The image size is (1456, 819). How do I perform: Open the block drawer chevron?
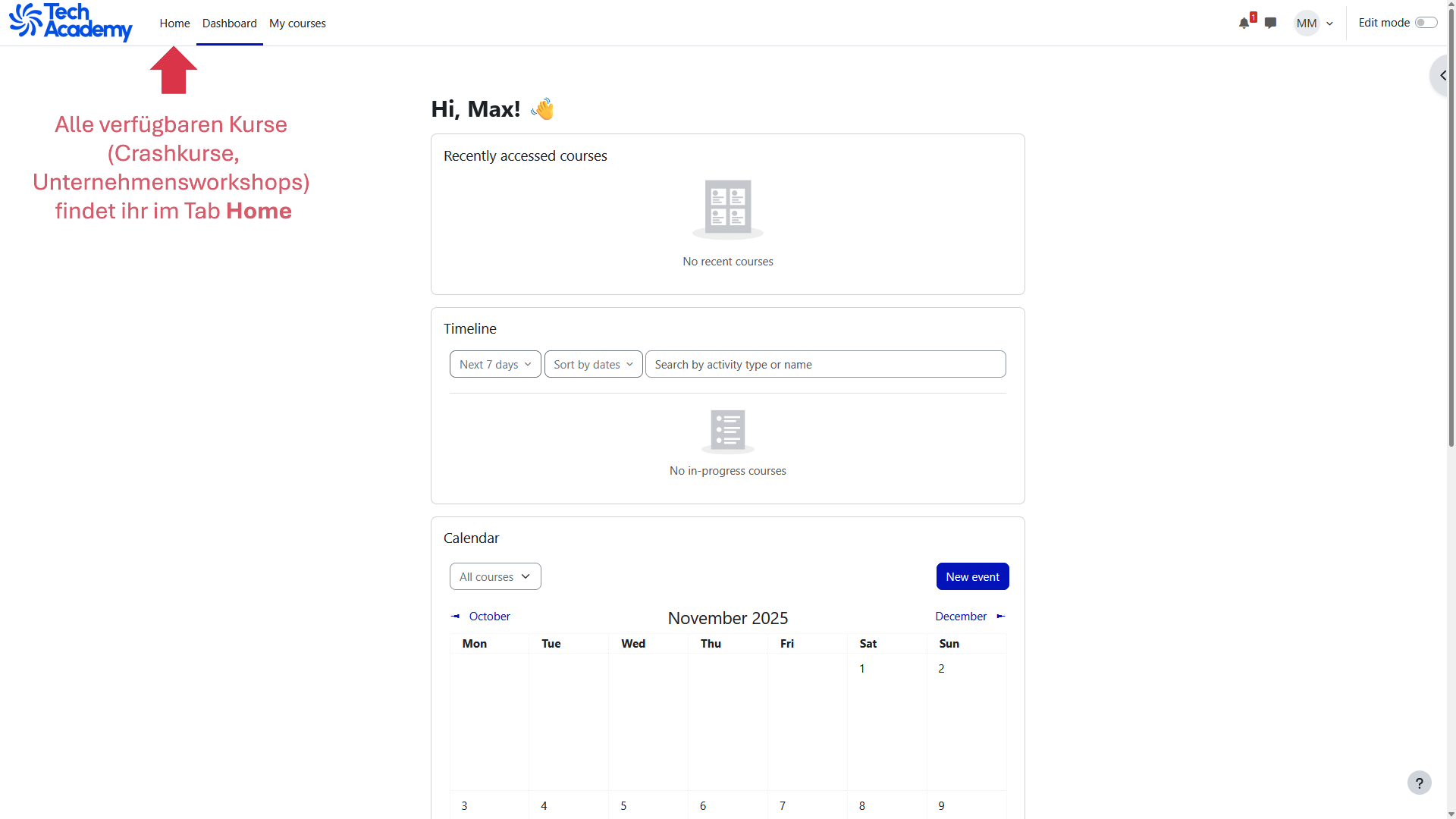(x=1442, y=76)
